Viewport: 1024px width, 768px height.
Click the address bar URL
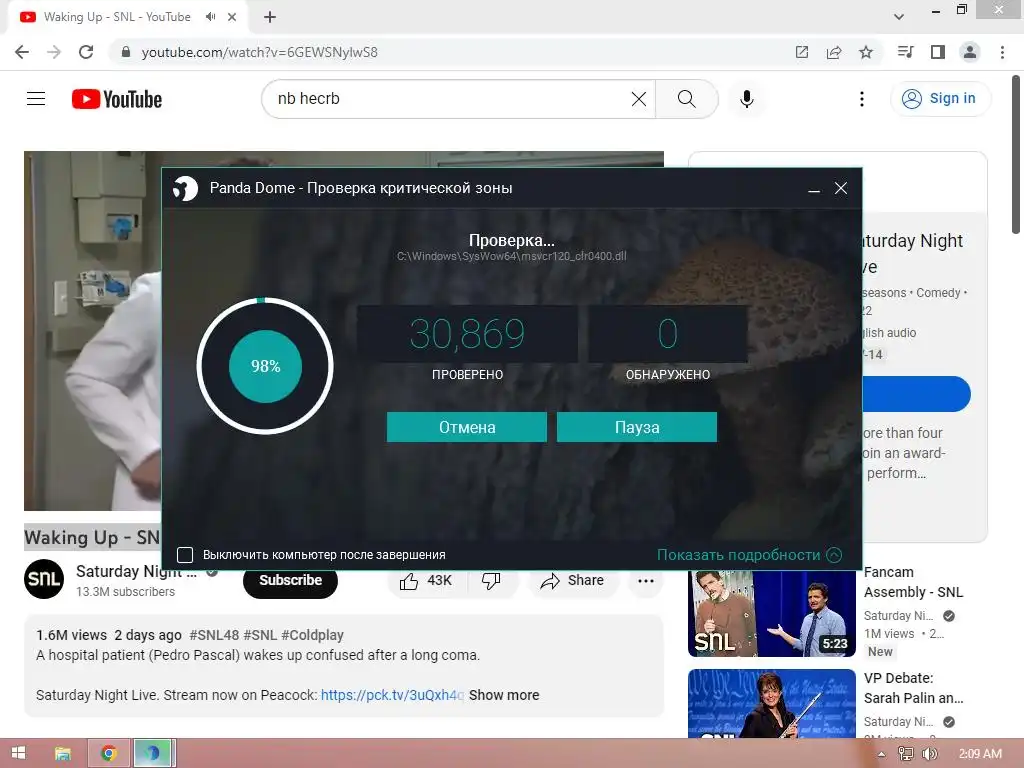pyautogui.click(x=260, y=52)
